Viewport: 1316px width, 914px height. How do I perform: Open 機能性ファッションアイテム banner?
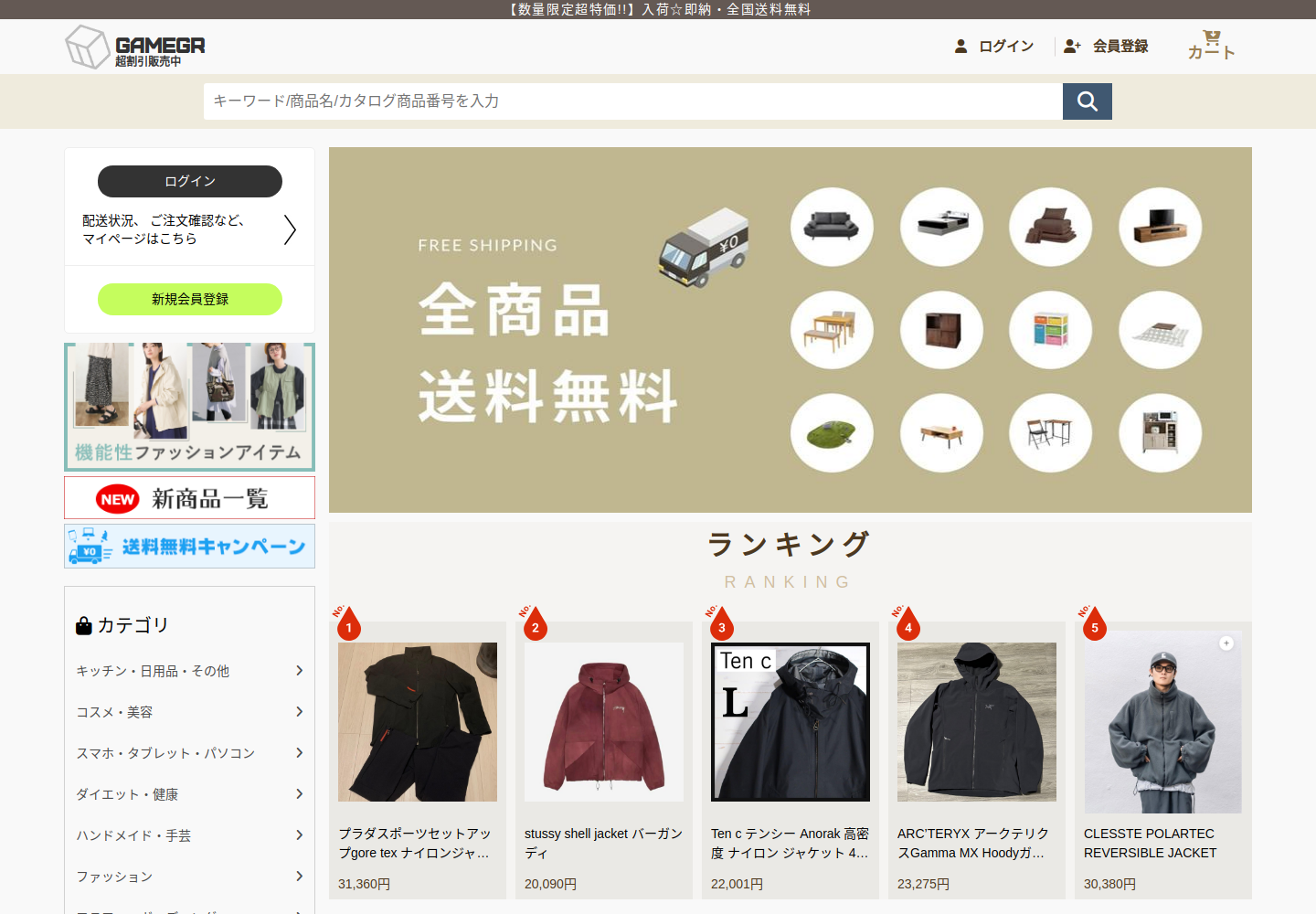pos(190,407)
